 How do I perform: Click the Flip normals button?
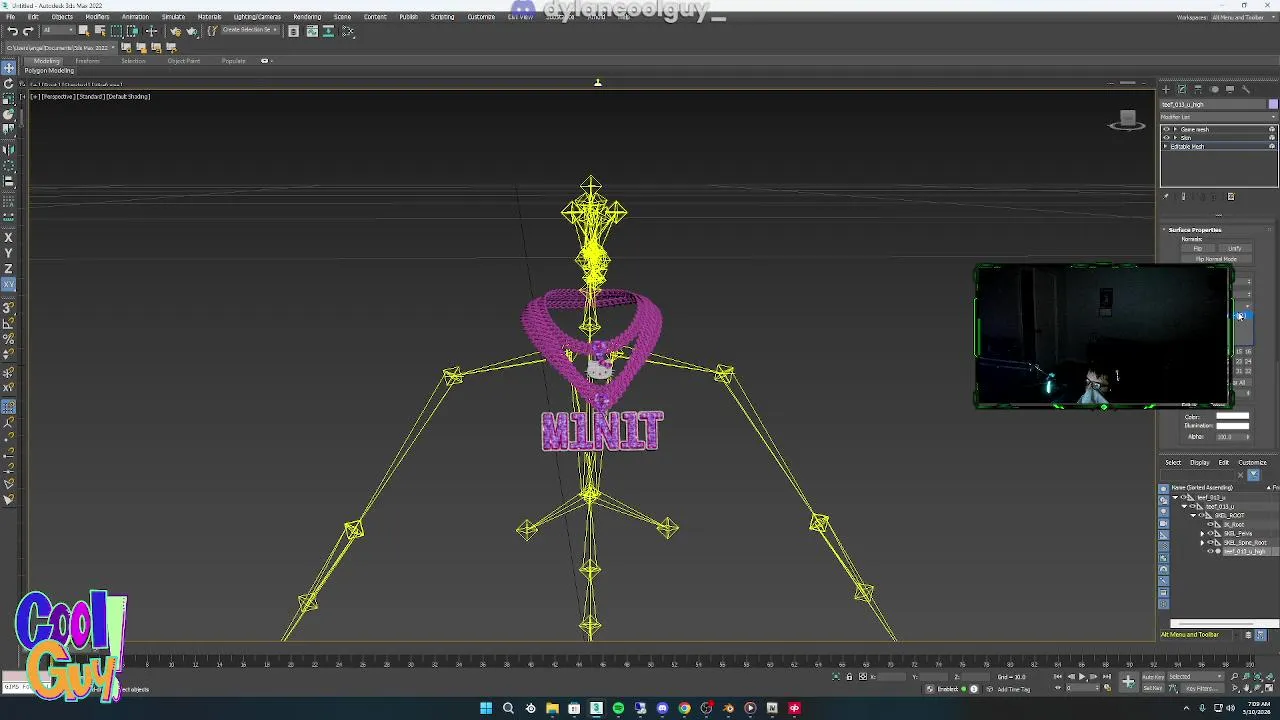[1198, 249]
